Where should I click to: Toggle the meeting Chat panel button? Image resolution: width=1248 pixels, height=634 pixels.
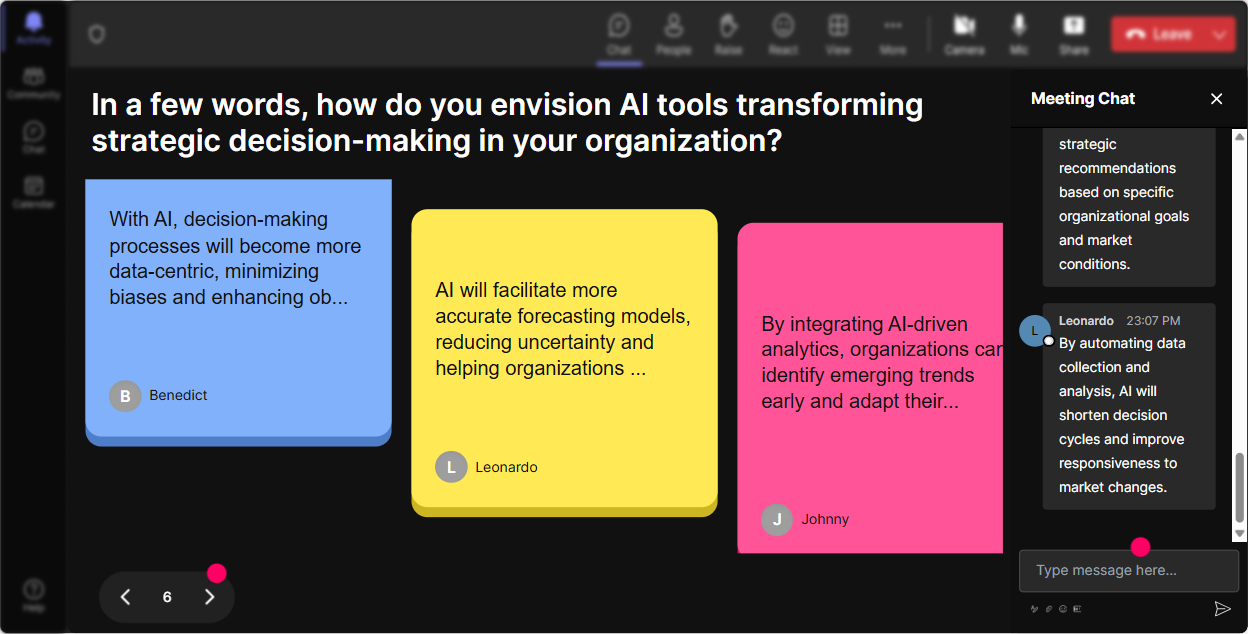point(619,34)
